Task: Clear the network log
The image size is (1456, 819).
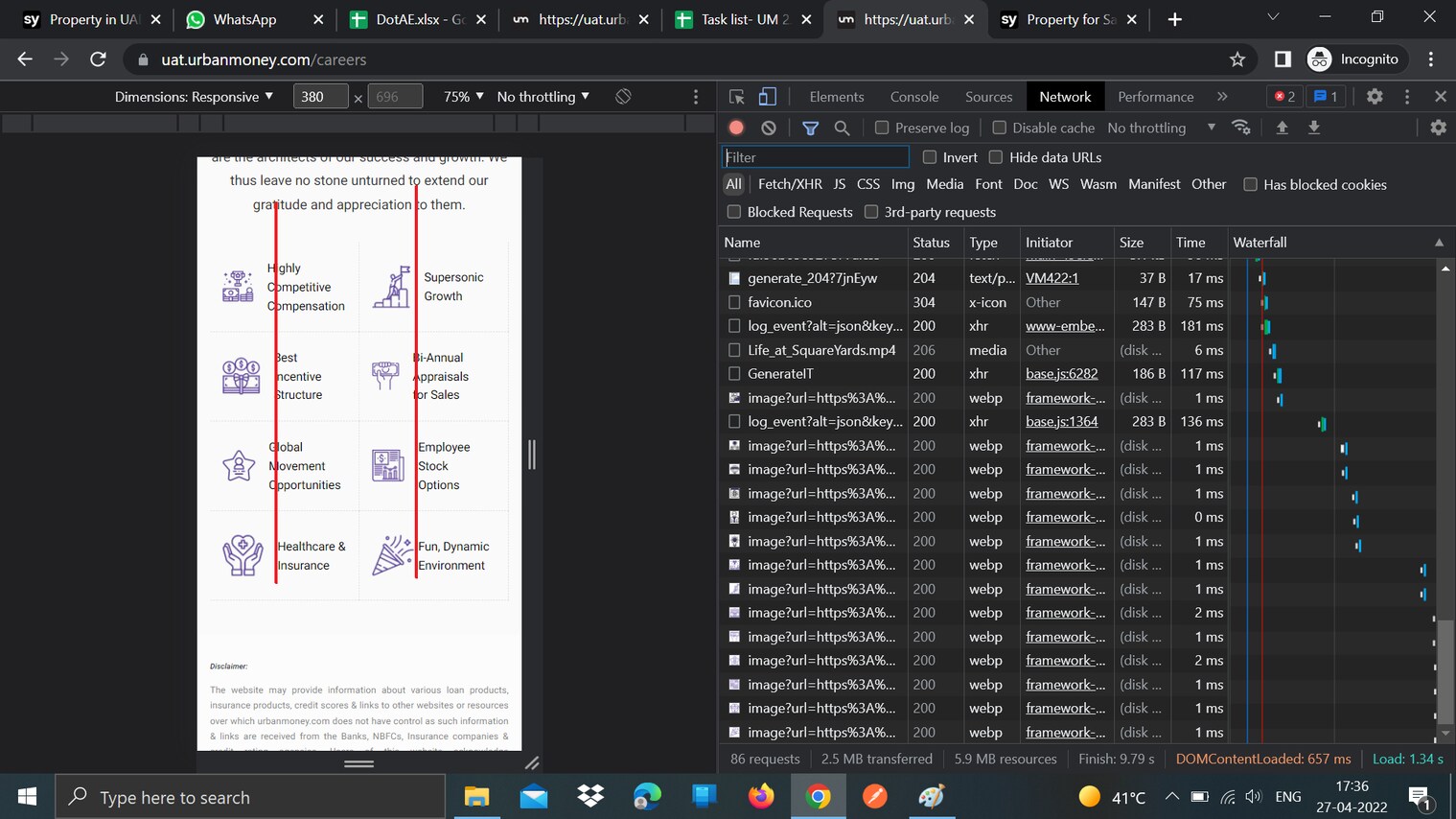Action: tap(769, 128)
